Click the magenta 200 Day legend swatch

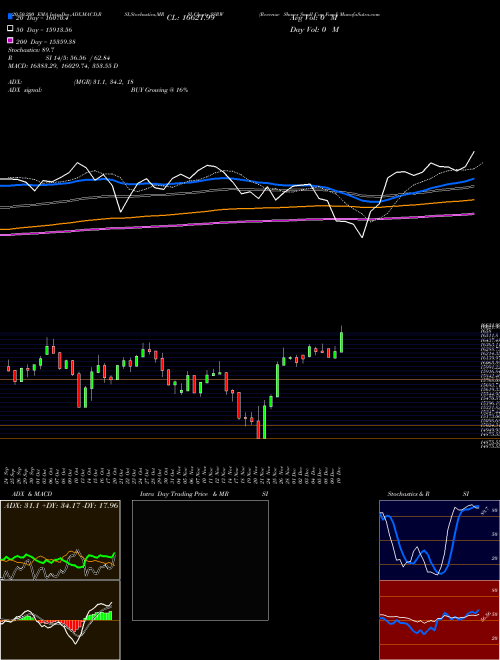(10, 40)
